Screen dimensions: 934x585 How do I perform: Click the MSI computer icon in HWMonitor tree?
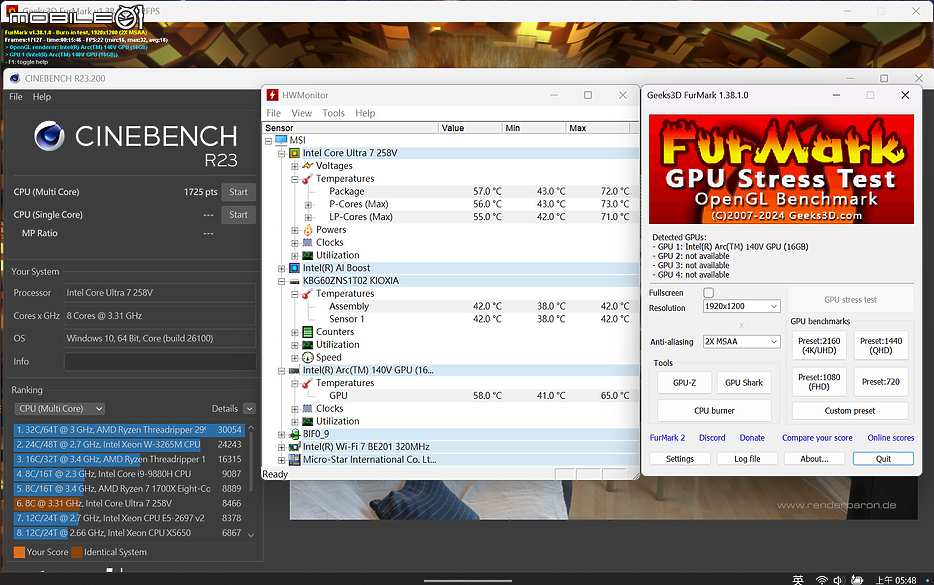tap(281, 140)
